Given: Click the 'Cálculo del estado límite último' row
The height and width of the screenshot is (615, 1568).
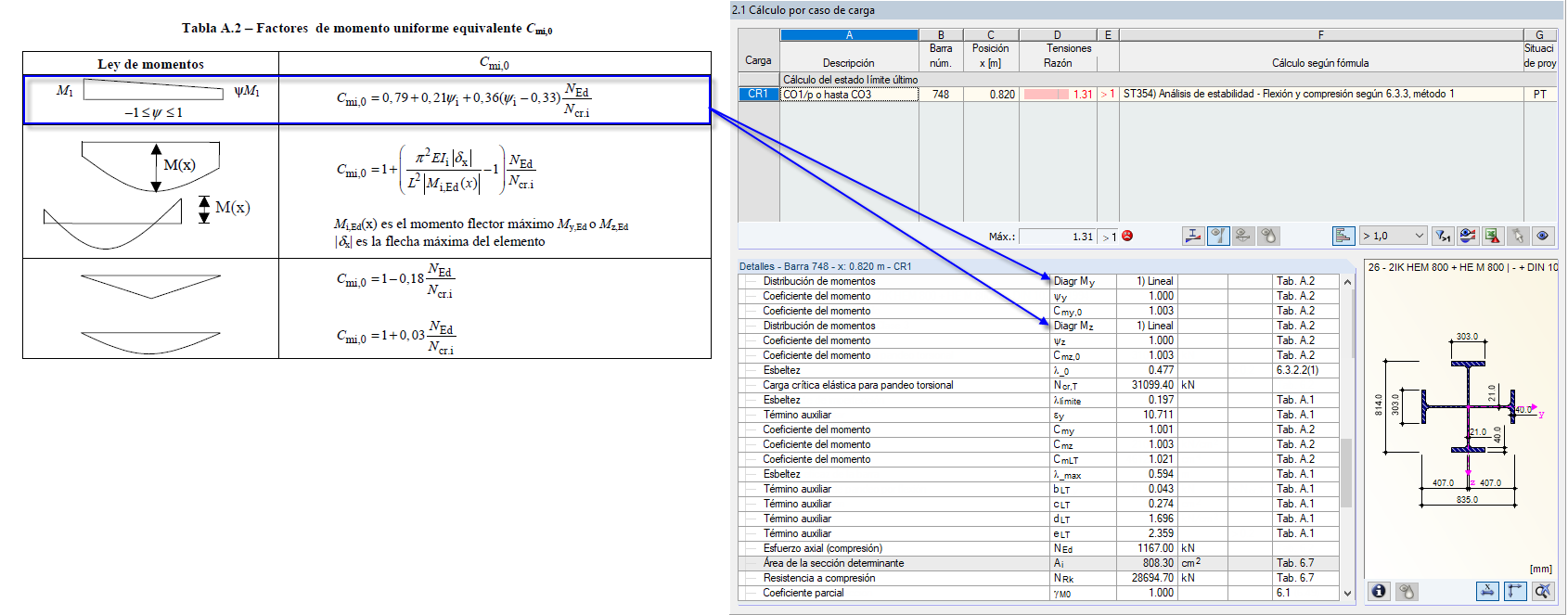Looking at the screenshot, I should [x=1169, y=80].
